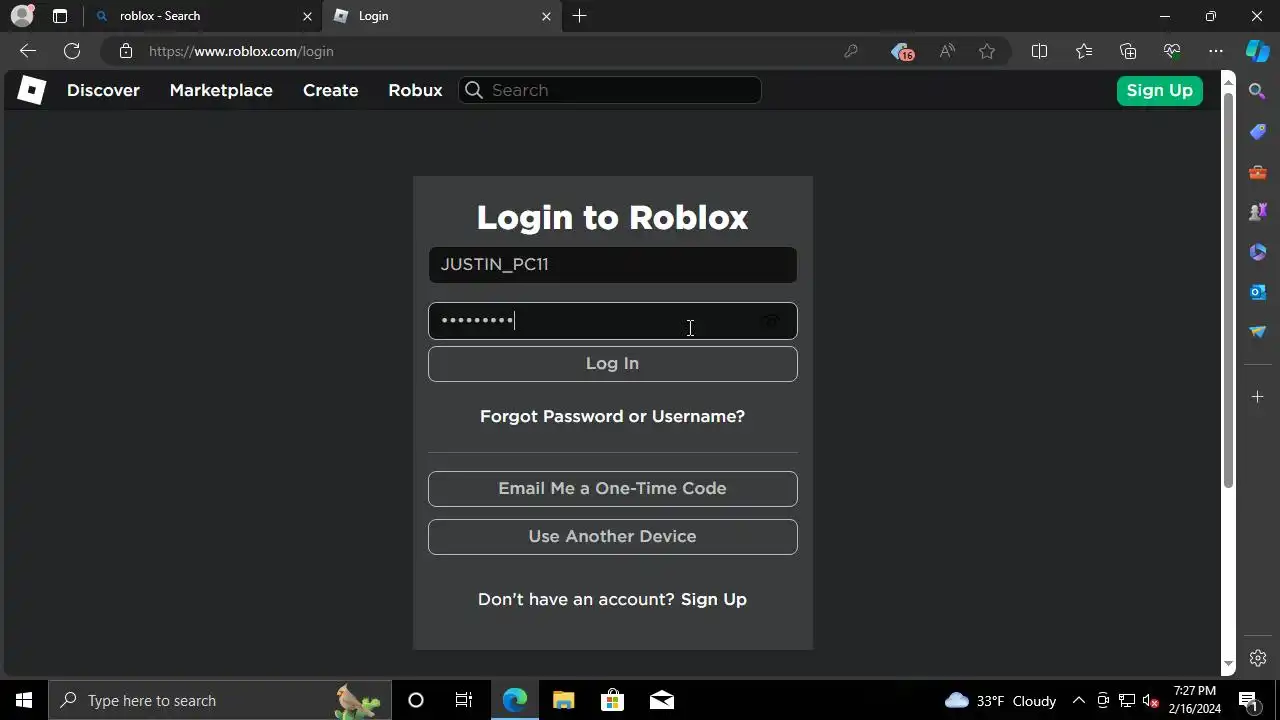1280x720 pixels.
Task: Click the page vertical scrollbar
Action: pyautogui.click(x=1229, y=290)
